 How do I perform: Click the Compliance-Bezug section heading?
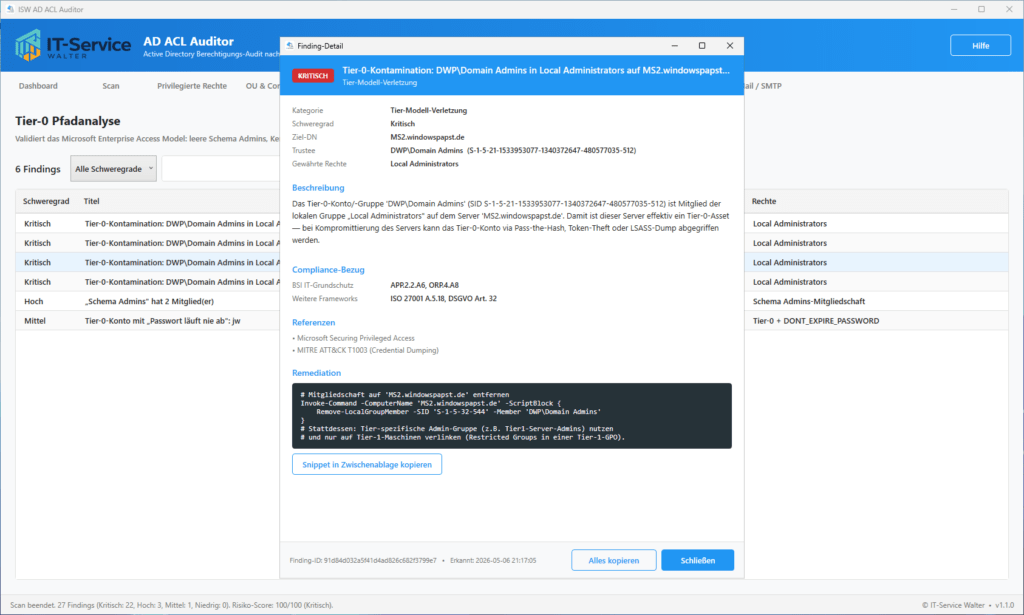click(x=328, y=270)
